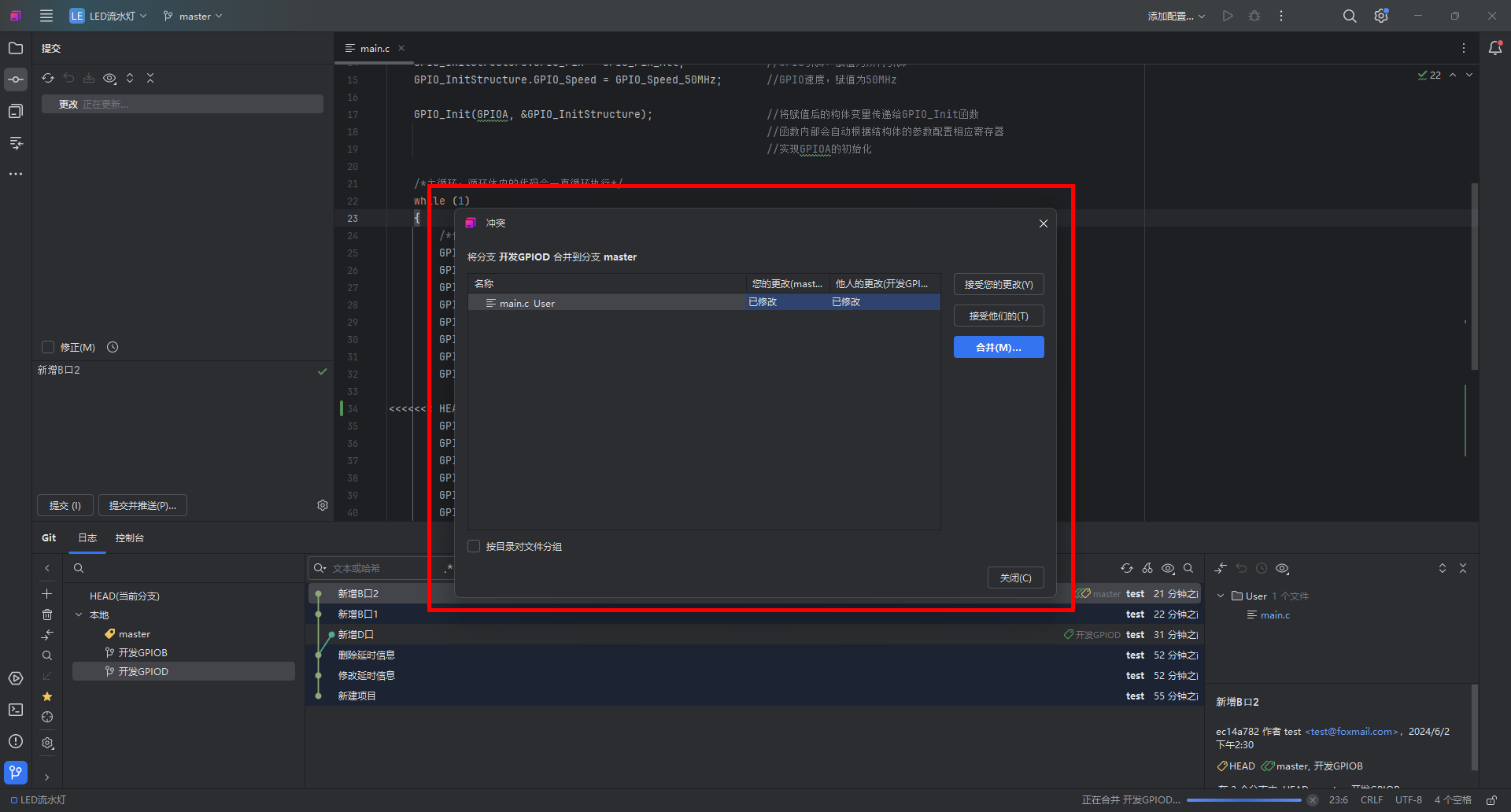Click the notifications bell icon
Image resolution: width=1511 pixels, height=812 pixels.
point(1495,48)
